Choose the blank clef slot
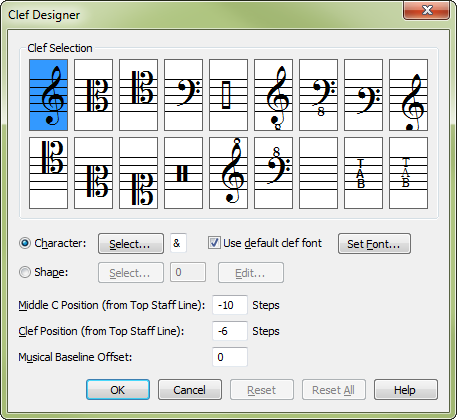Screen dimensions: 457x420 pos(318,173)
